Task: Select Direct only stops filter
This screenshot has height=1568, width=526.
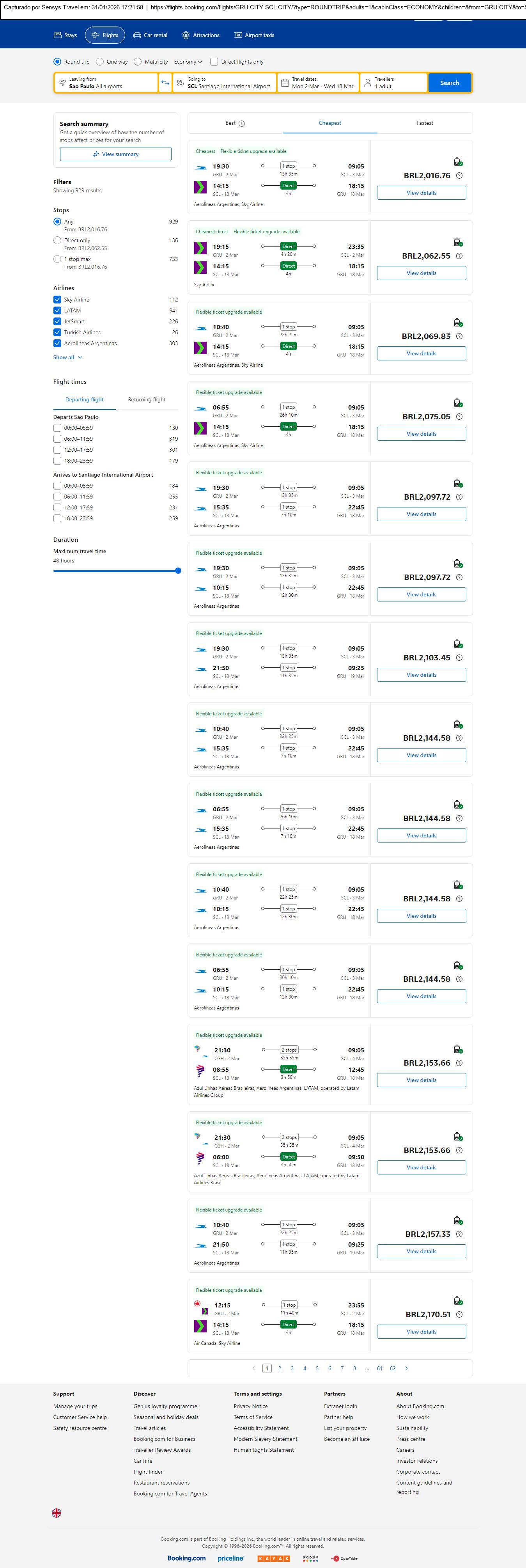Action: click(57, 240)
